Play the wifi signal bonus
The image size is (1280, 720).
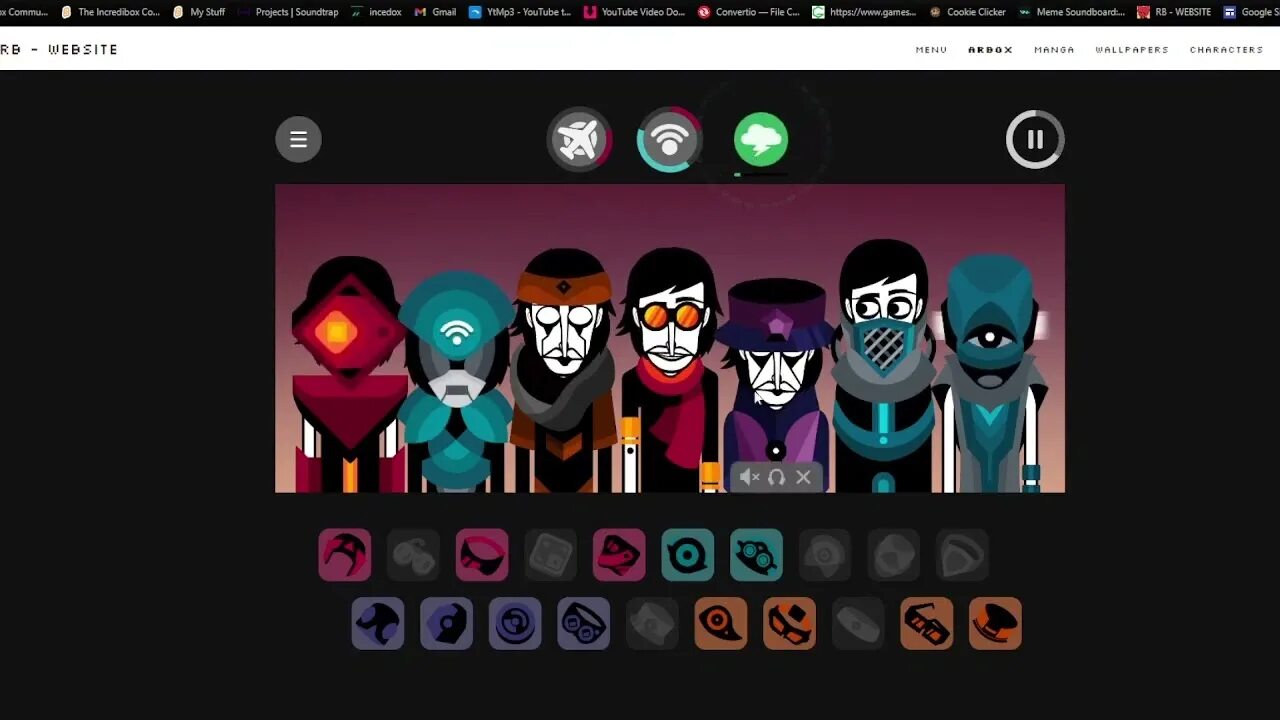click(x=669, y=139)
